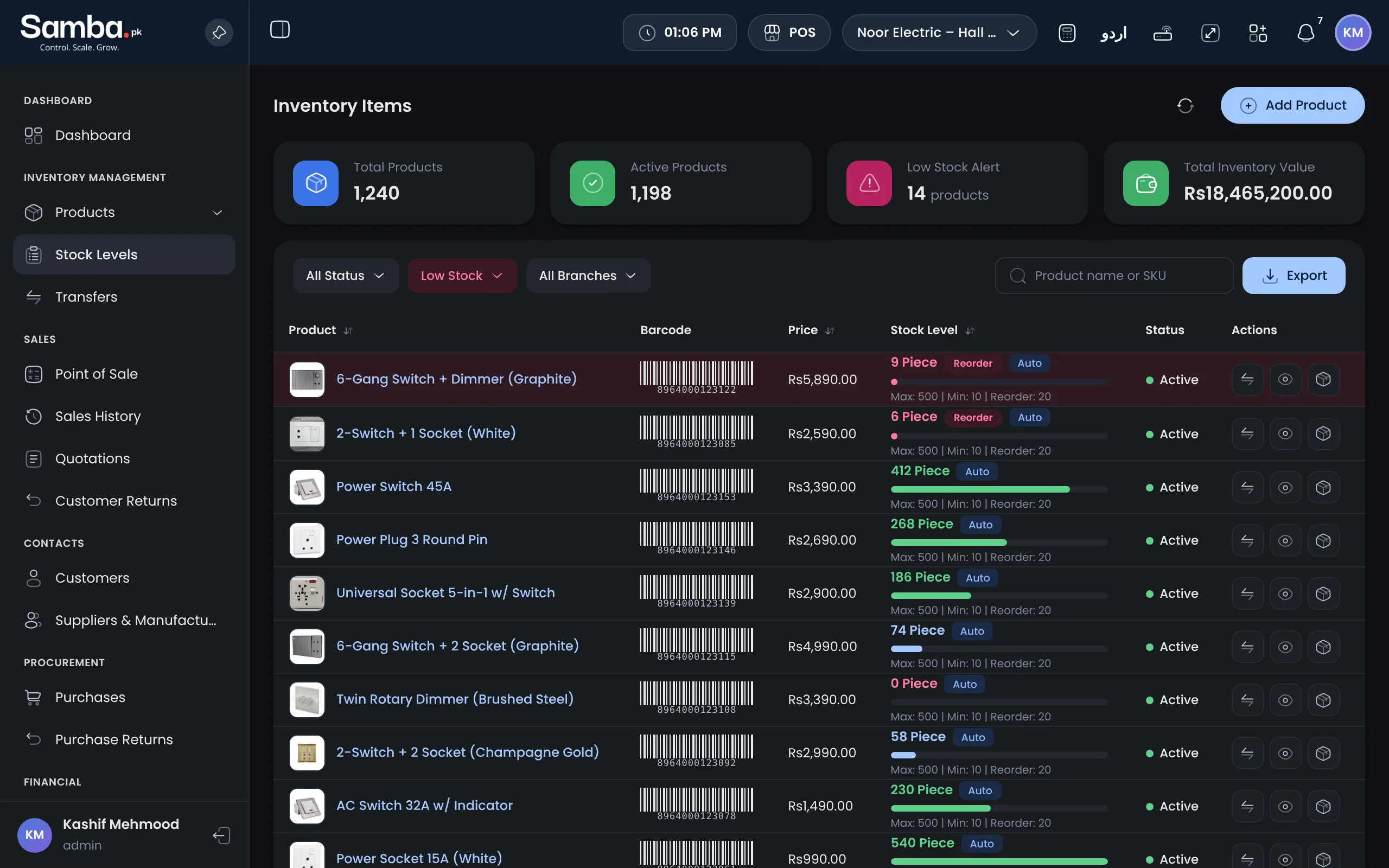Screen dimensions: 1389x868
Task: Click the KM profile avatar in header
Action: click(1352, 33)
